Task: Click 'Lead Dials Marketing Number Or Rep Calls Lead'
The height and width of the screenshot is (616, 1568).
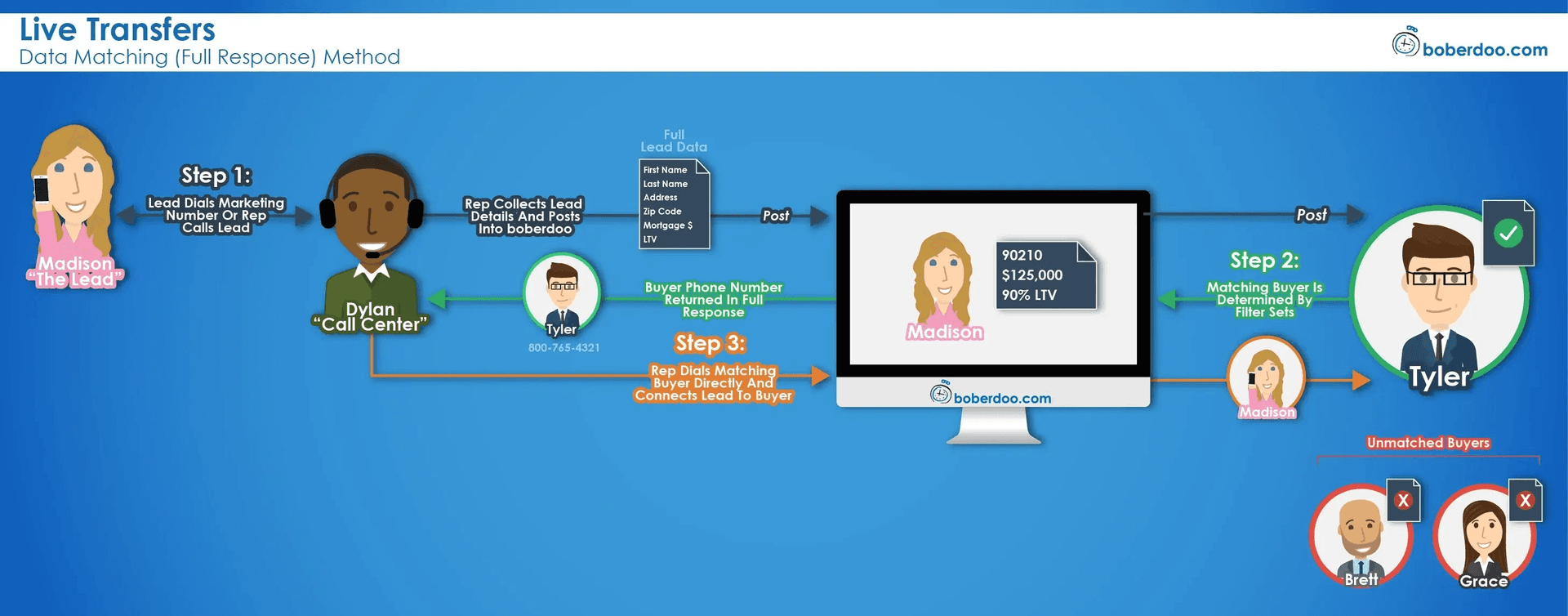Action: [216, 215]
